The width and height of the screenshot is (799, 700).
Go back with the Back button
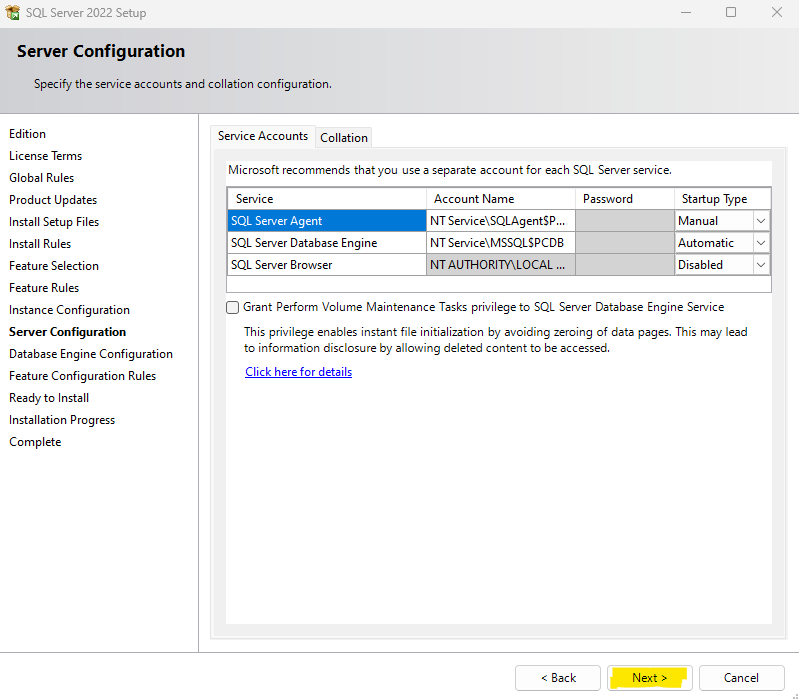point(558,678)
